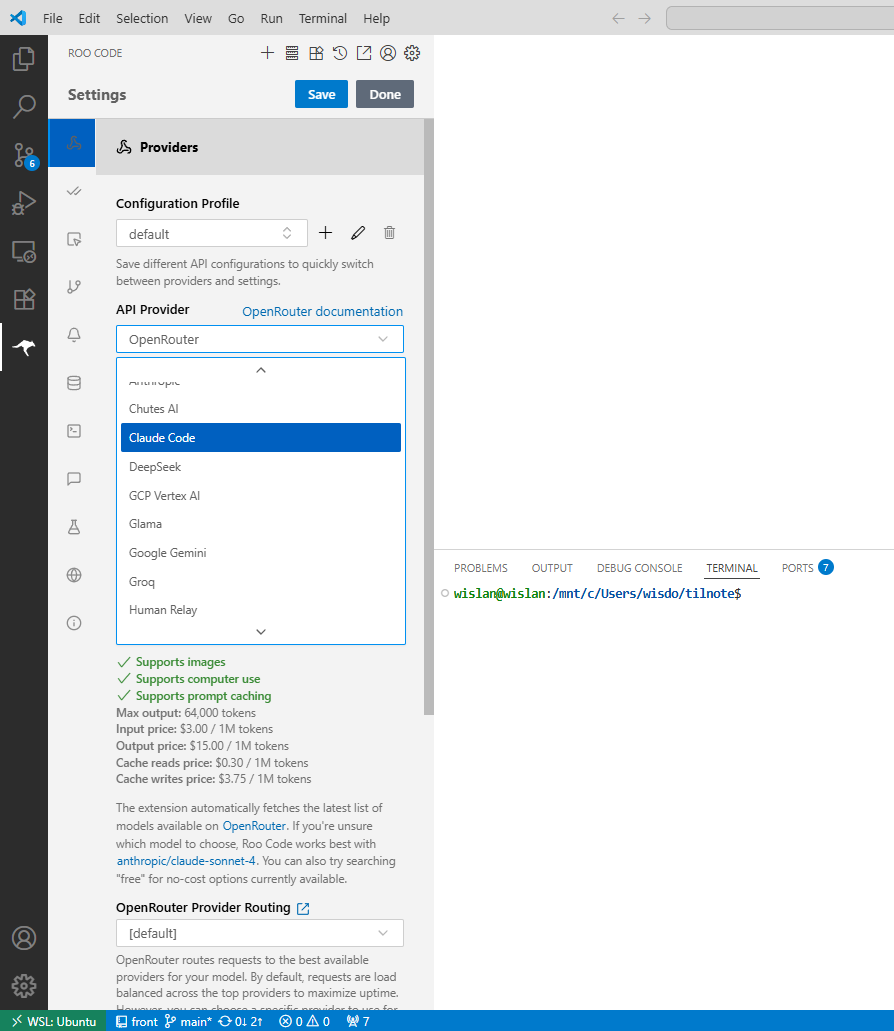Open the Extensions view in activity bar
Screen dimensions: 894x1031
tap(24, 299)
